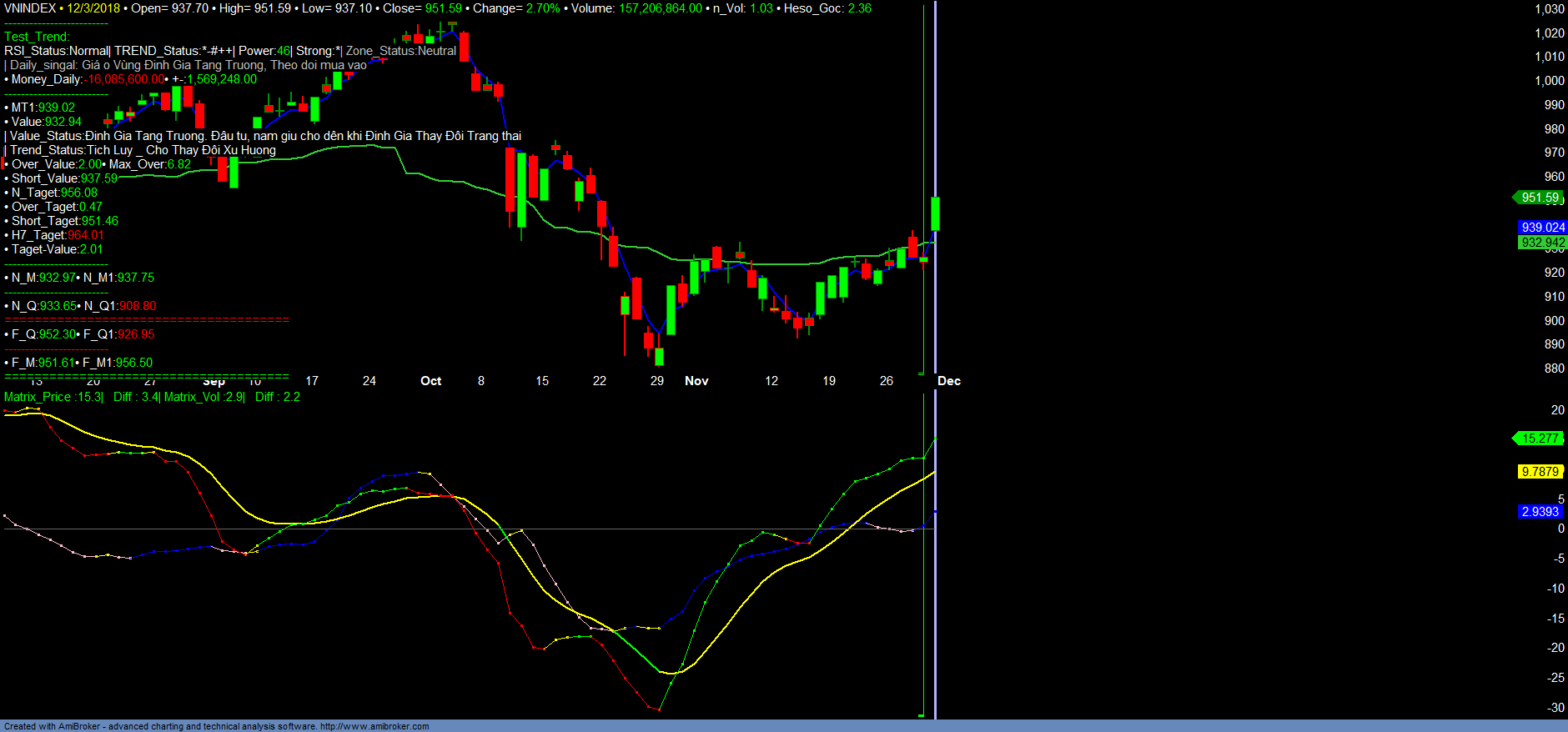Viewport: 1568px width, 732px height.
Task: Click the latest tall green candle
Action: click(x=936, y=213)
